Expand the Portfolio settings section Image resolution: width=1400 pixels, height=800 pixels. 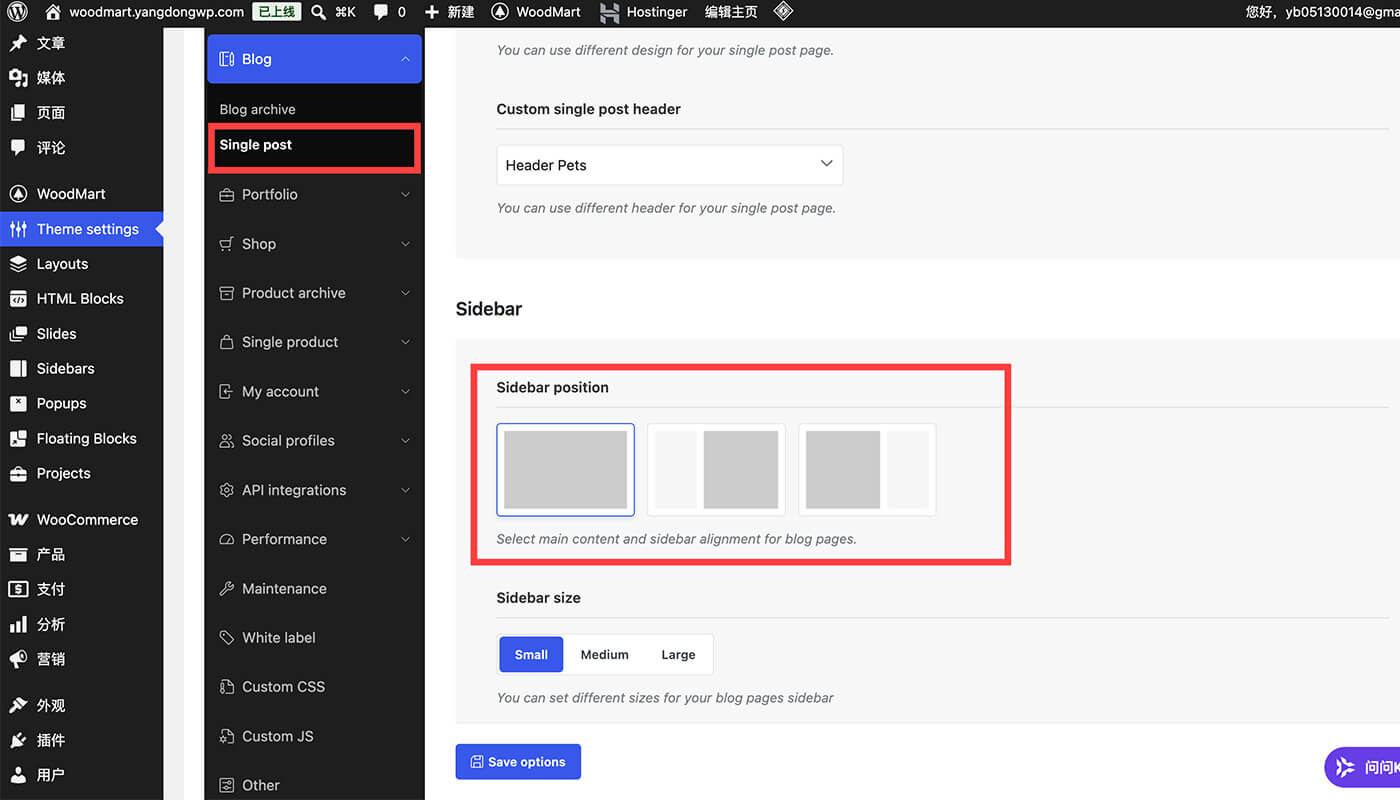[x=314, y=195]
